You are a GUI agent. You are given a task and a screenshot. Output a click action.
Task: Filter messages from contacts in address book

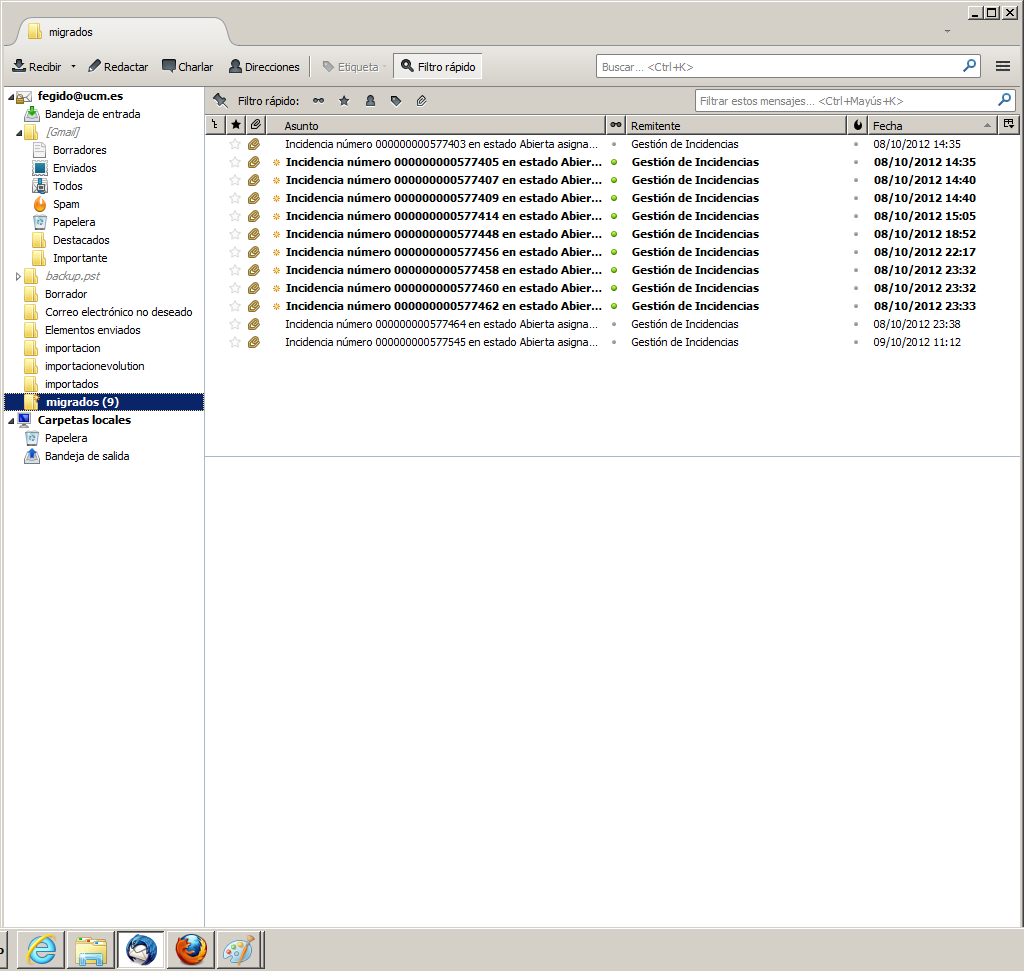[370, 101]
